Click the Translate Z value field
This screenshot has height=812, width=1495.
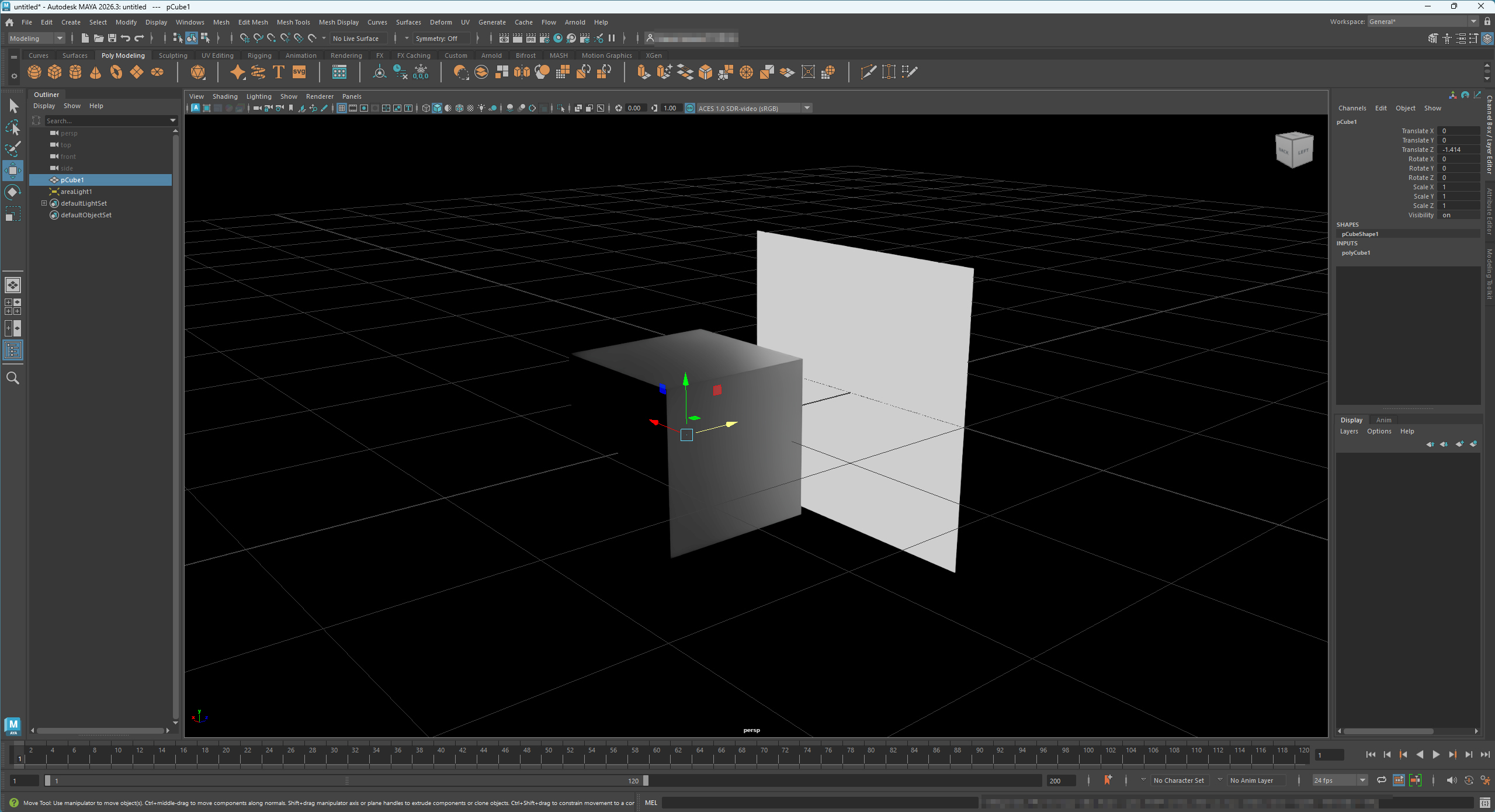(x=1459, y=150)
